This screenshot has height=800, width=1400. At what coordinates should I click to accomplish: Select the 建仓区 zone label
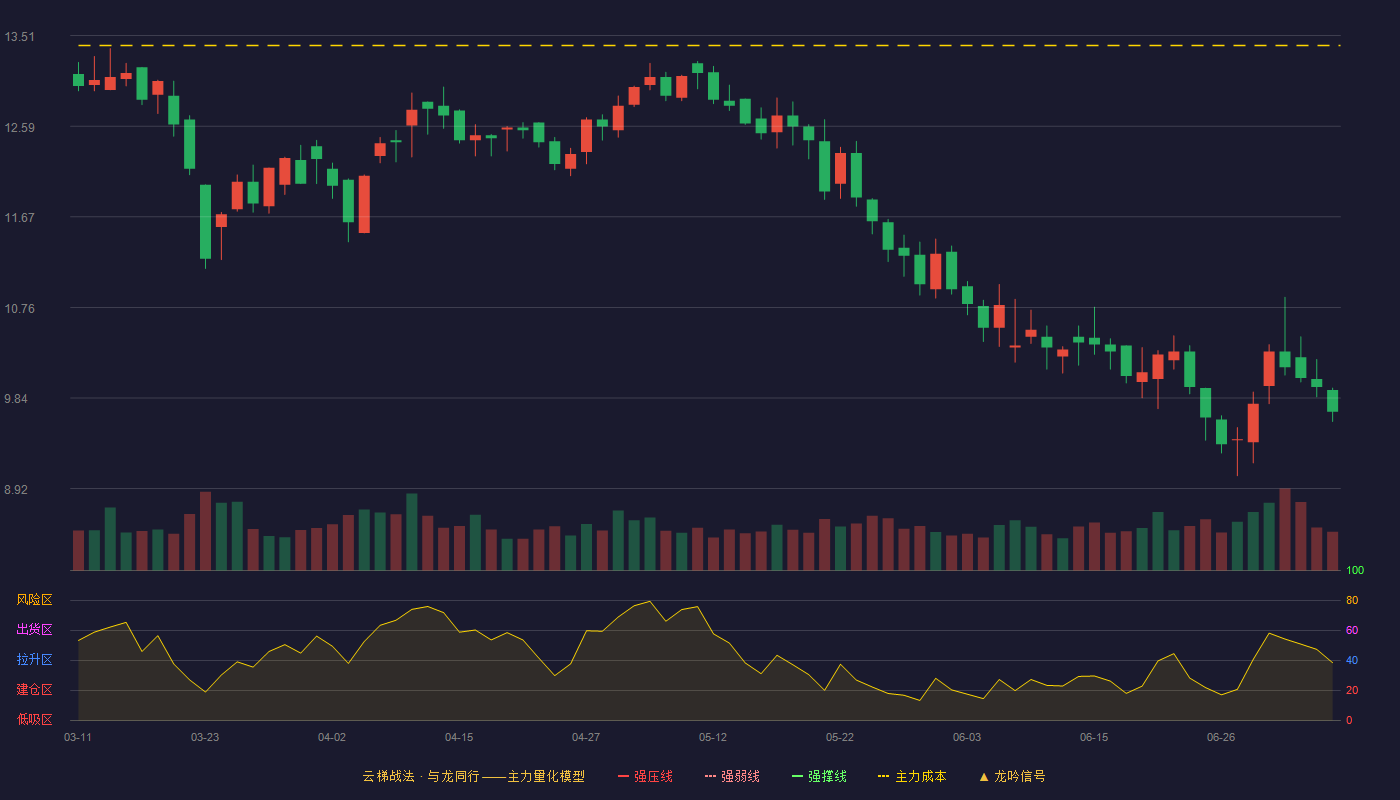34,690
